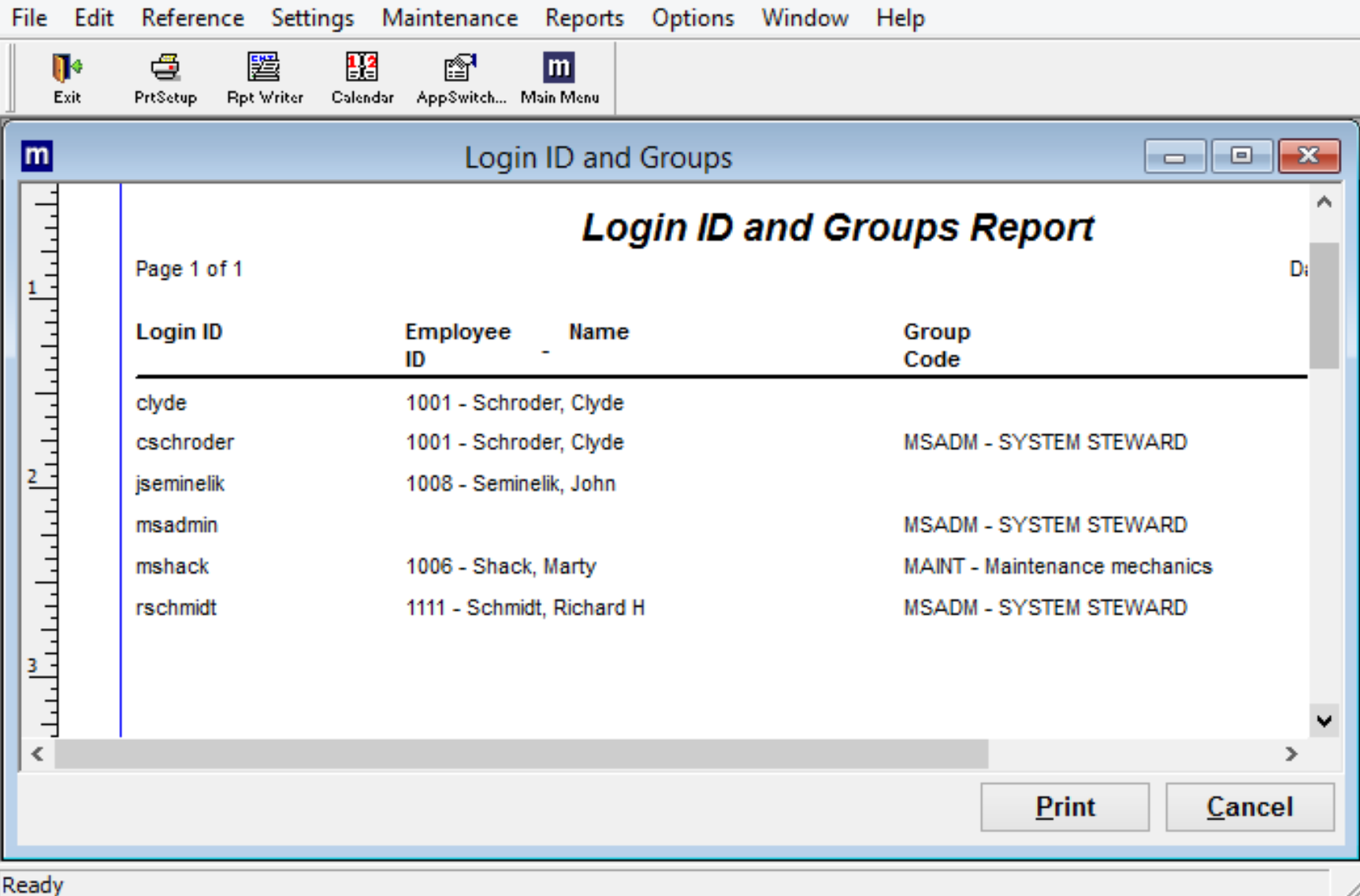
Task: Click the horizontal scrollbar left arrow
Action: click(37, 754)
